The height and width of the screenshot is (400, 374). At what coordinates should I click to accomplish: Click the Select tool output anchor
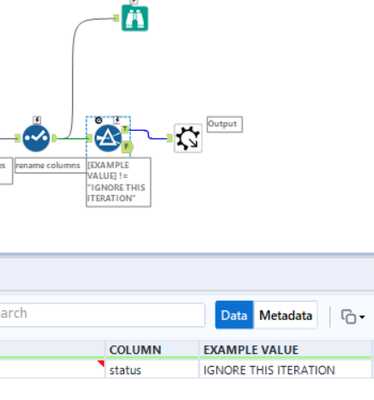coord(54,138)
